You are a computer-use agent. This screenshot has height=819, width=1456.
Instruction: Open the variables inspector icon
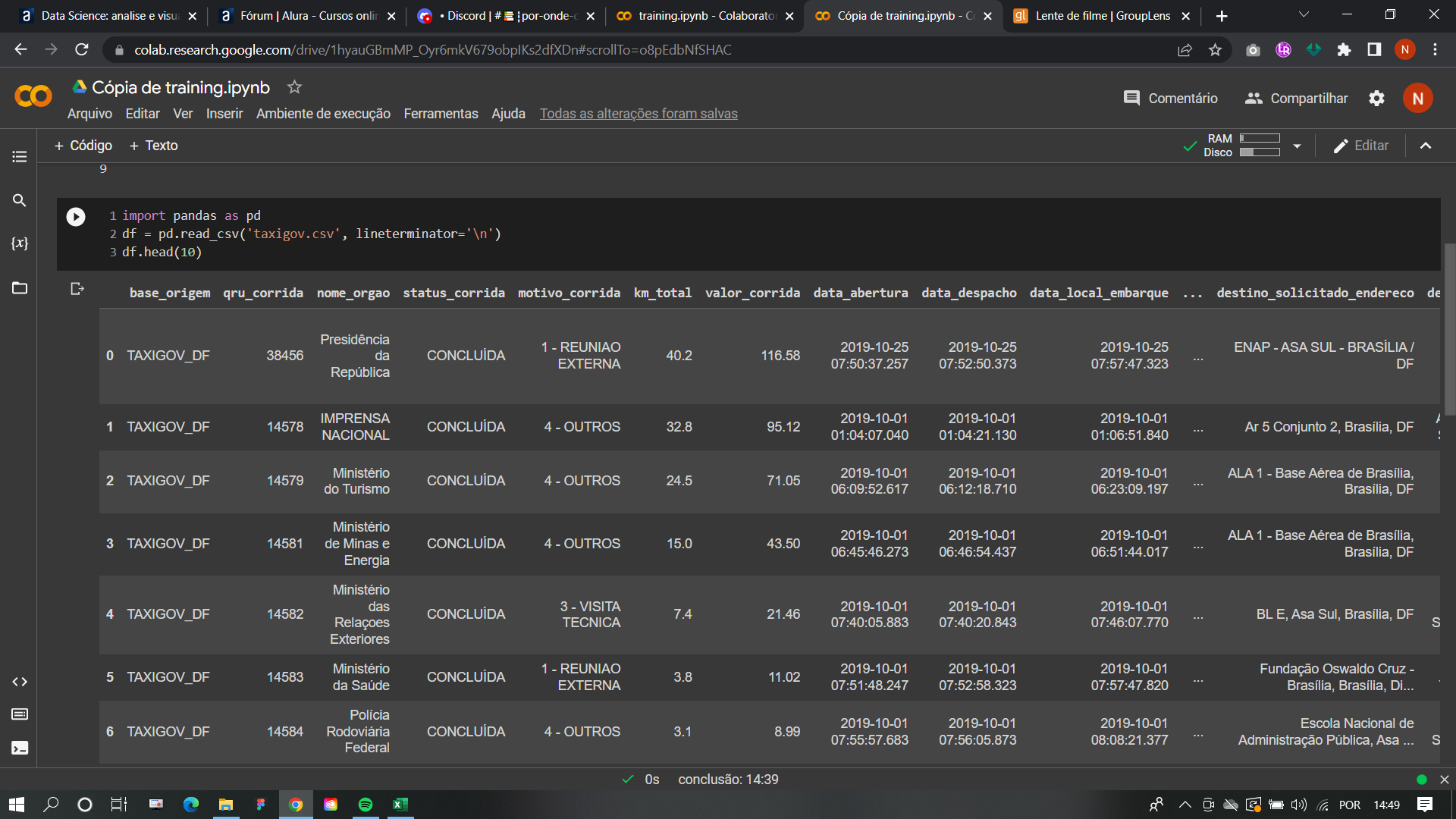(20, 243)
